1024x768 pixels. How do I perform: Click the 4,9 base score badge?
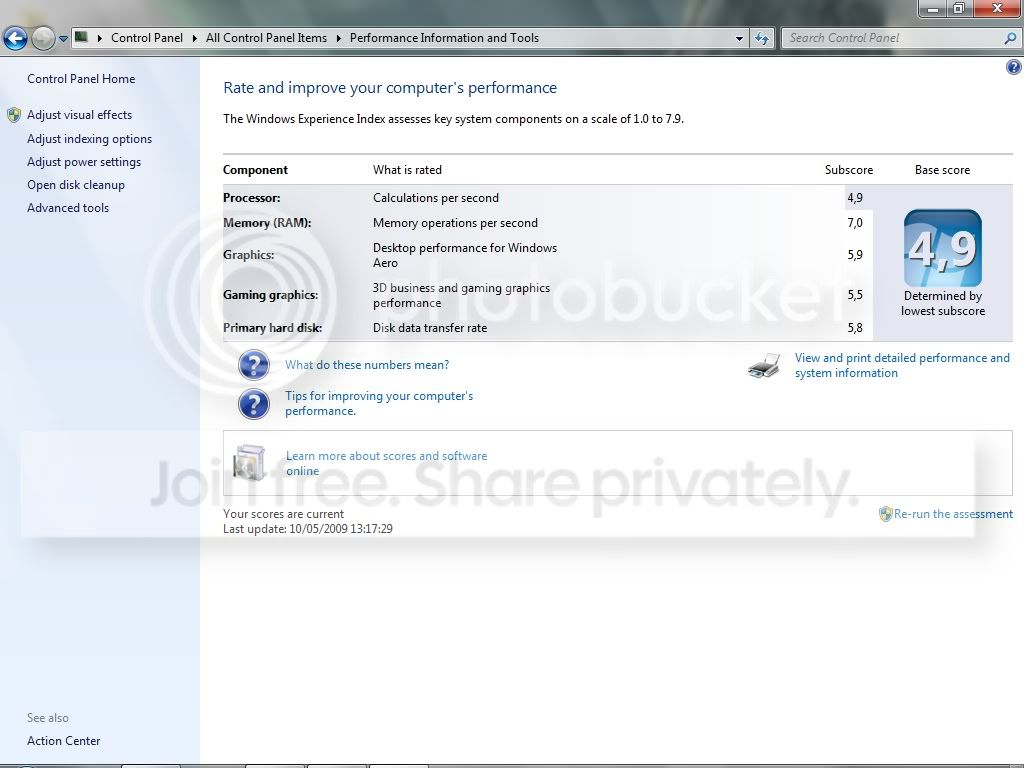click(x=942, y=248)
